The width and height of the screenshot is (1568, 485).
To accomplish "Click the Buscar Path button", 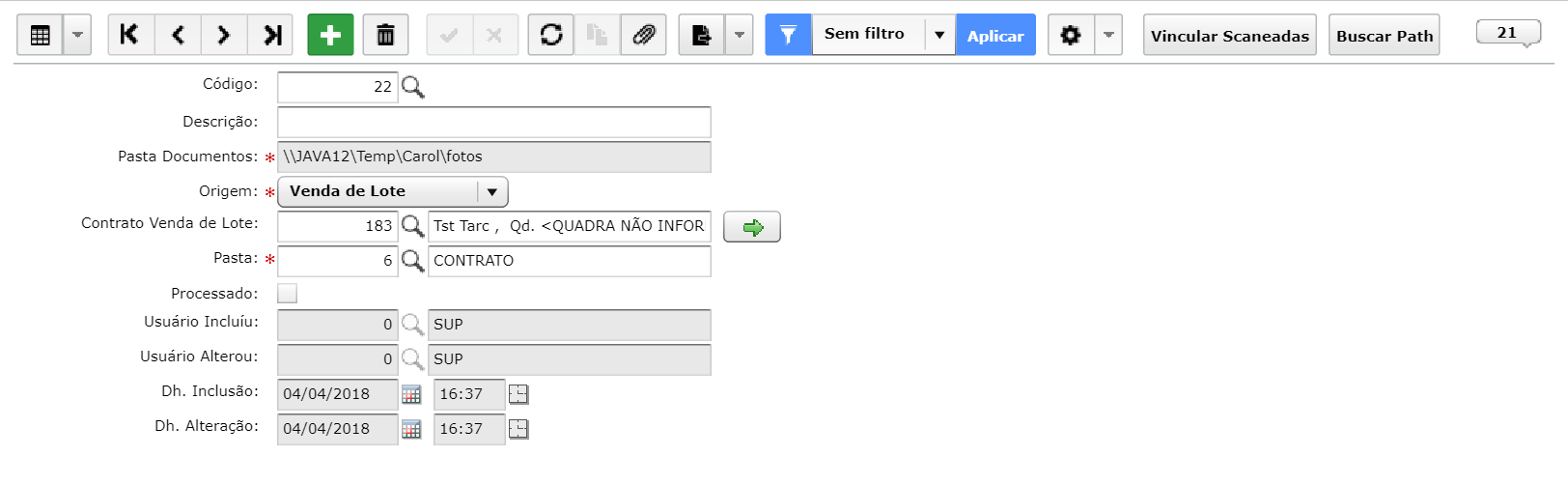I will (1385, 35).
